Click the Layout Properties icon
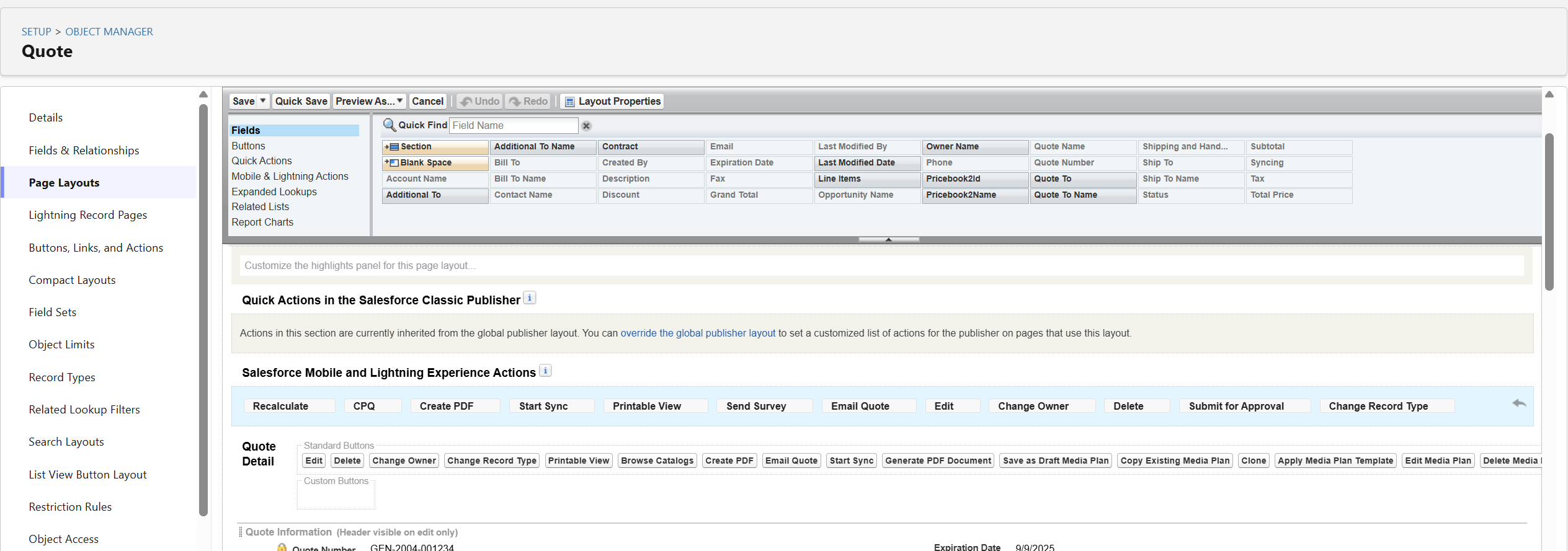 569,102
